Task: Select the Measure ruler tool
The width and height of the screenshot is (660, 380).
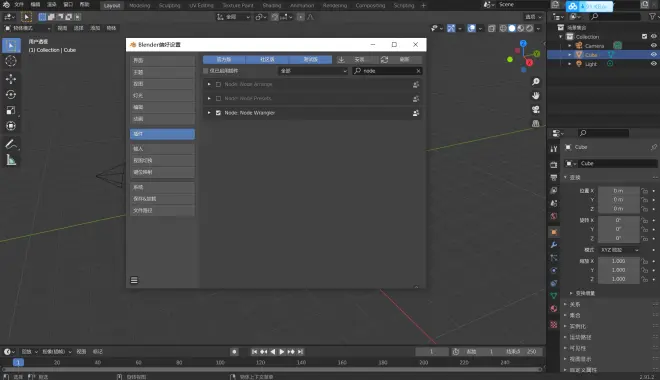Action: pos(11,160)
